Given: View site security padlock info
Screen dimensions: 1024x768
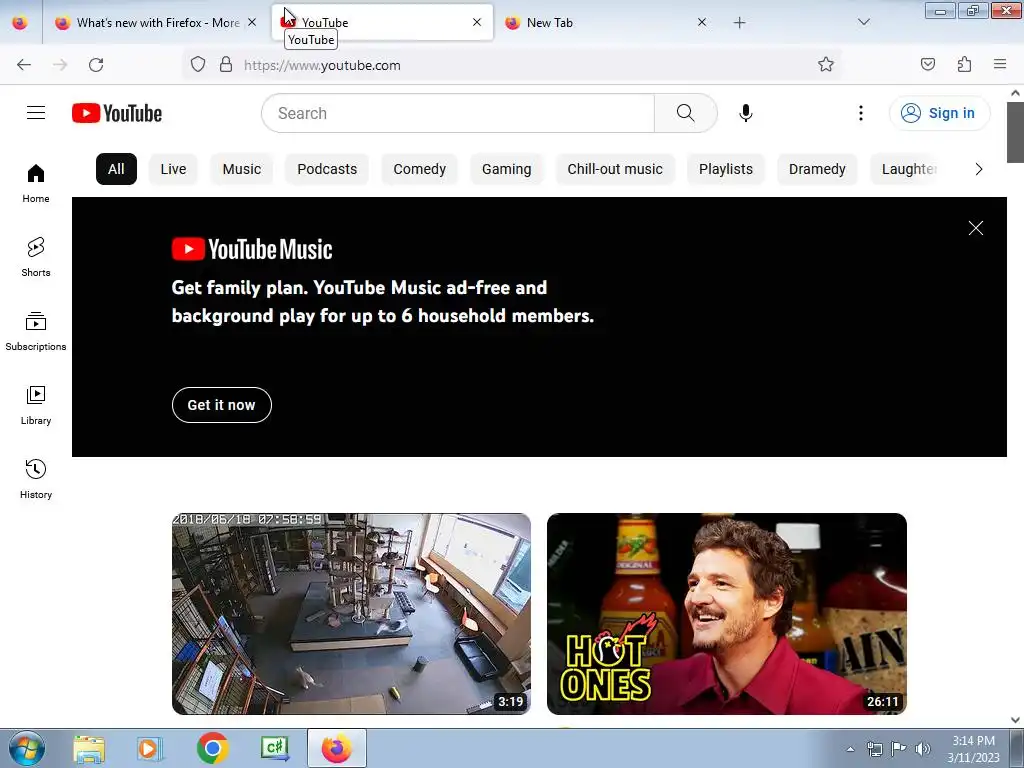Looking at the screenshot, I should point(226,65).
